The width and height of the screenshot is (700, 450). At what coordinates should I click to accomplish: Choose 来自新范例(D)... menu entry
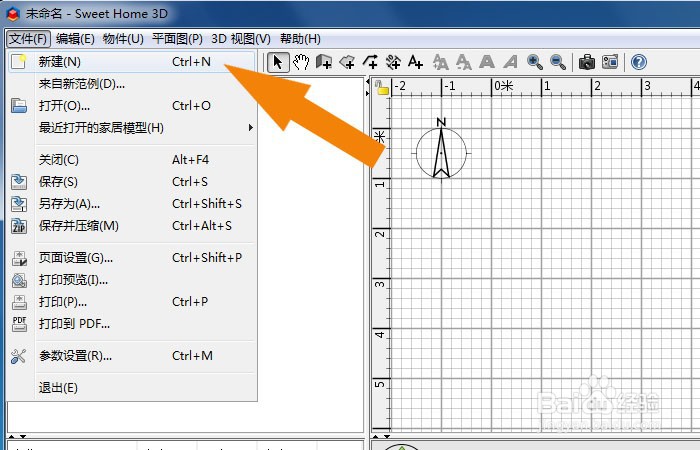[x=132, y=83]
